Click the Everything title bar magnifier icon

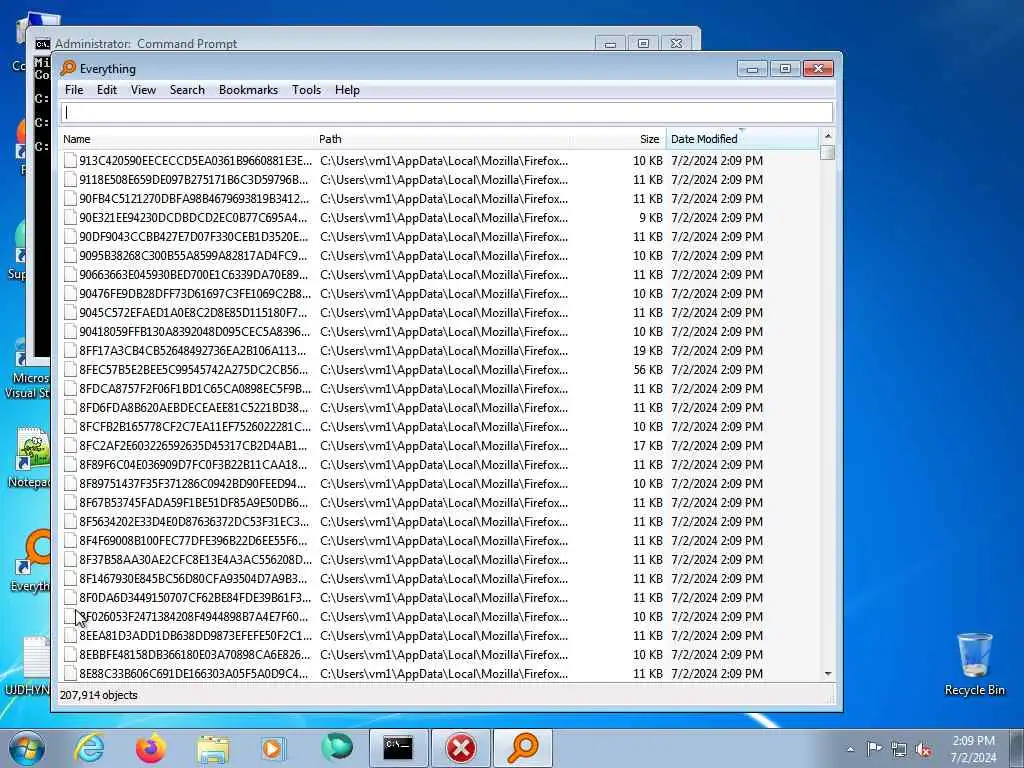68,69
